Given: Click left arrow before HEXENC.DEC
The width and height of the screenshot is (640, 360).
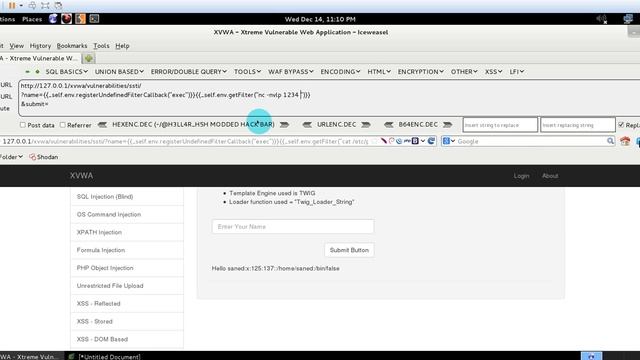Looking at the screenshot, I should coord(102,125).
